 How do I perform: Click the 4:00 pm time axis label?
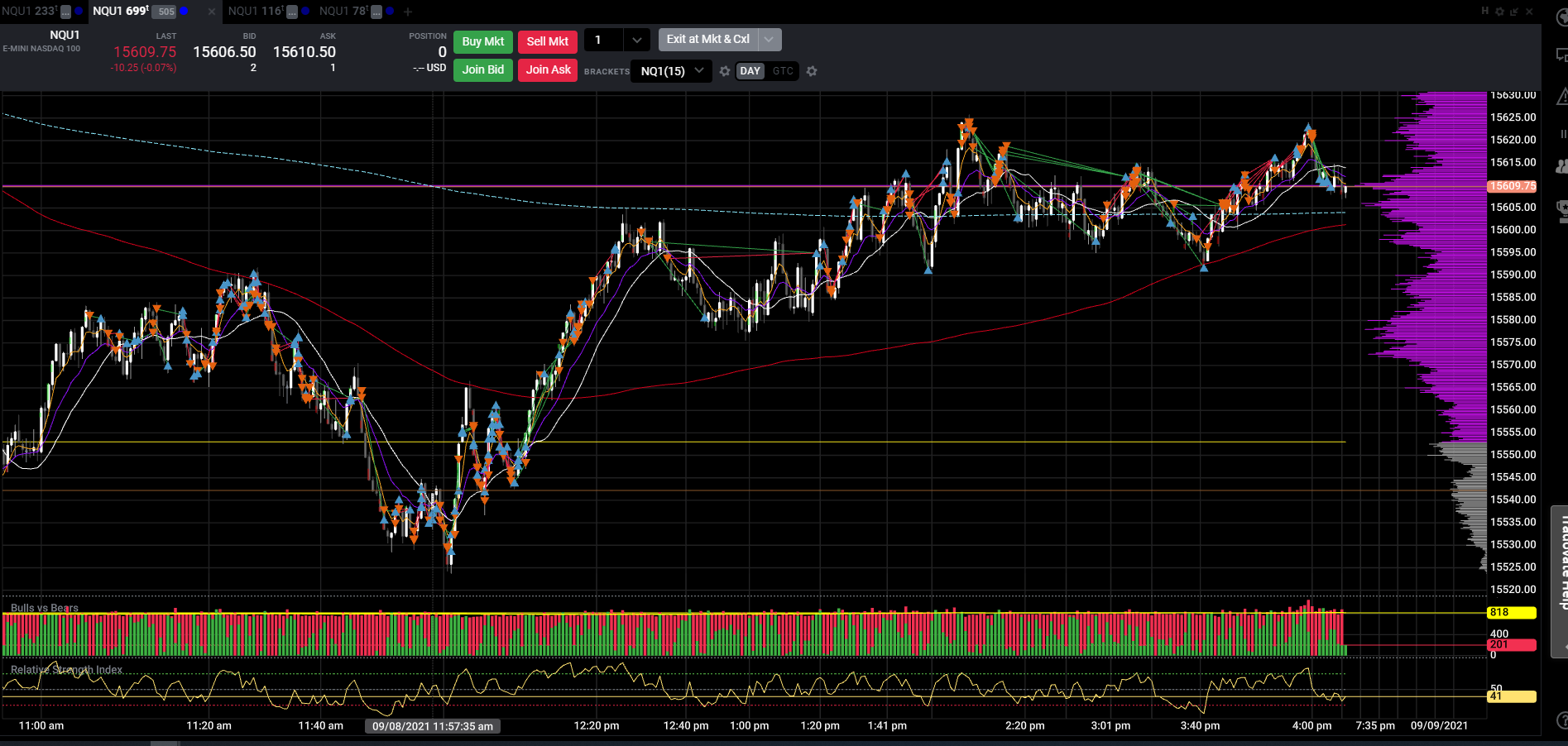[1312, 725]
